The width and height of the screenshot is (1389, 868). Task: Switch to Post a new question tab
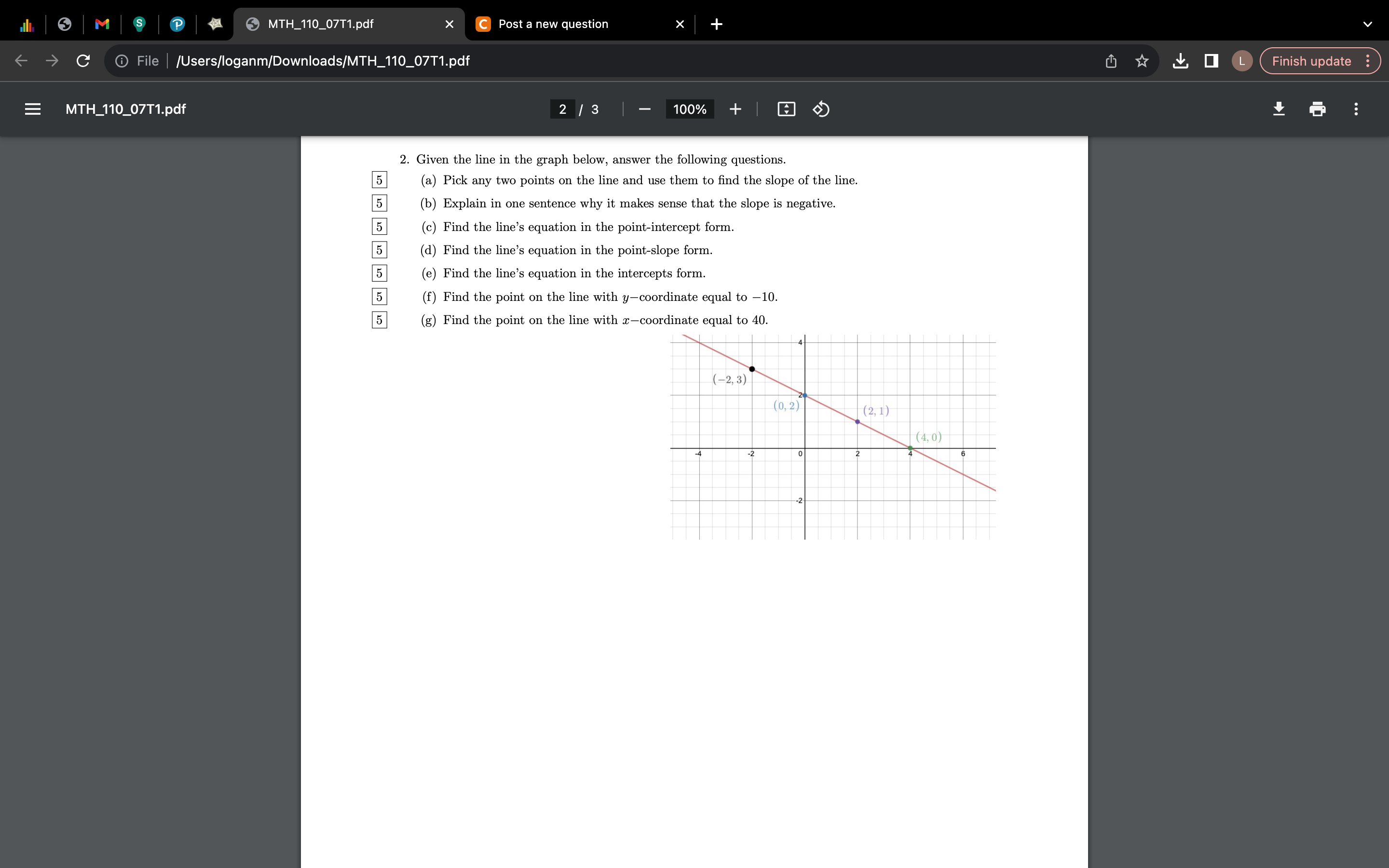(553, 24)
